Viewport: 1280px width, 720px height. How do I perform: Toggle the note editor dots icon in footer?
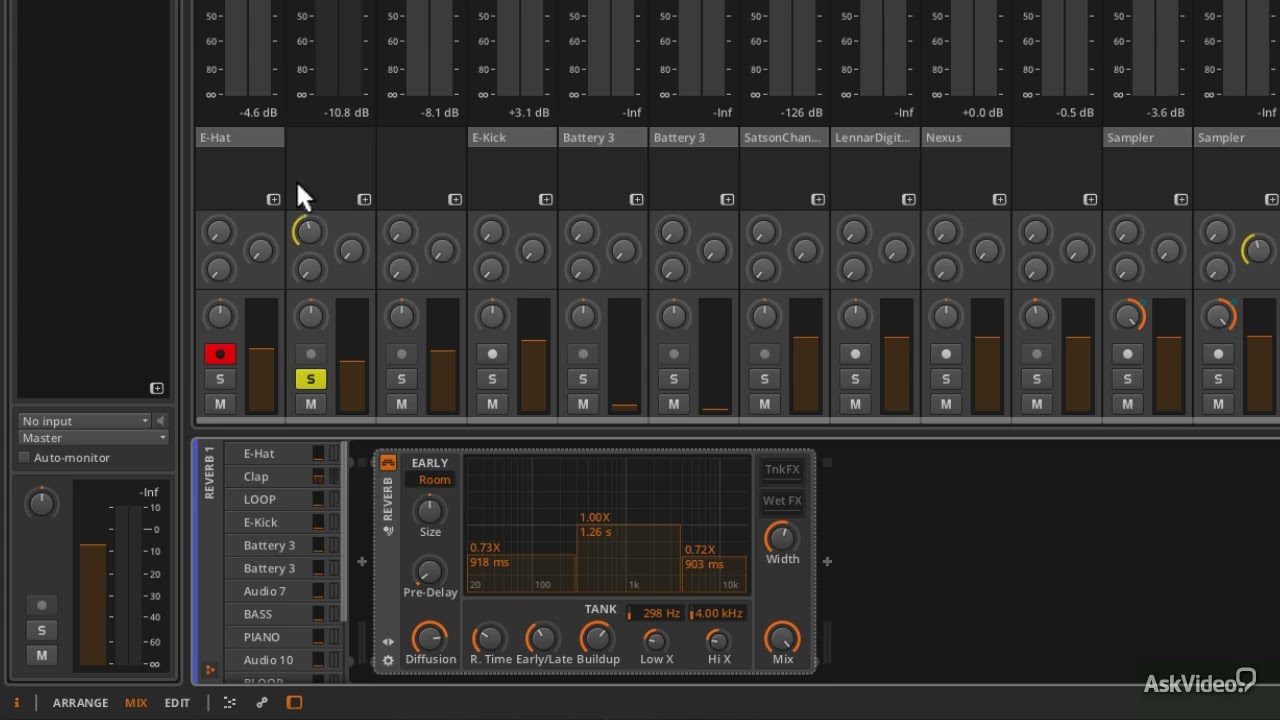(230, 703)
